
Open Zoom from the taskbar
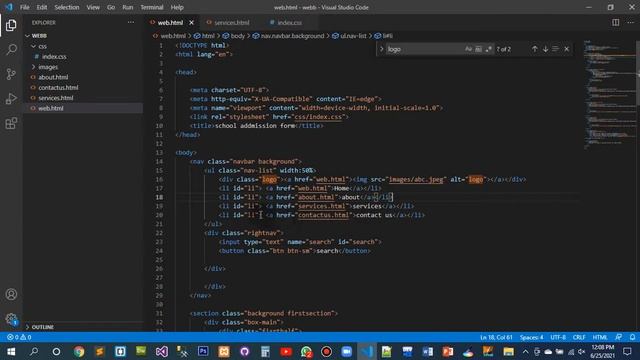click(x=347, y=351)
